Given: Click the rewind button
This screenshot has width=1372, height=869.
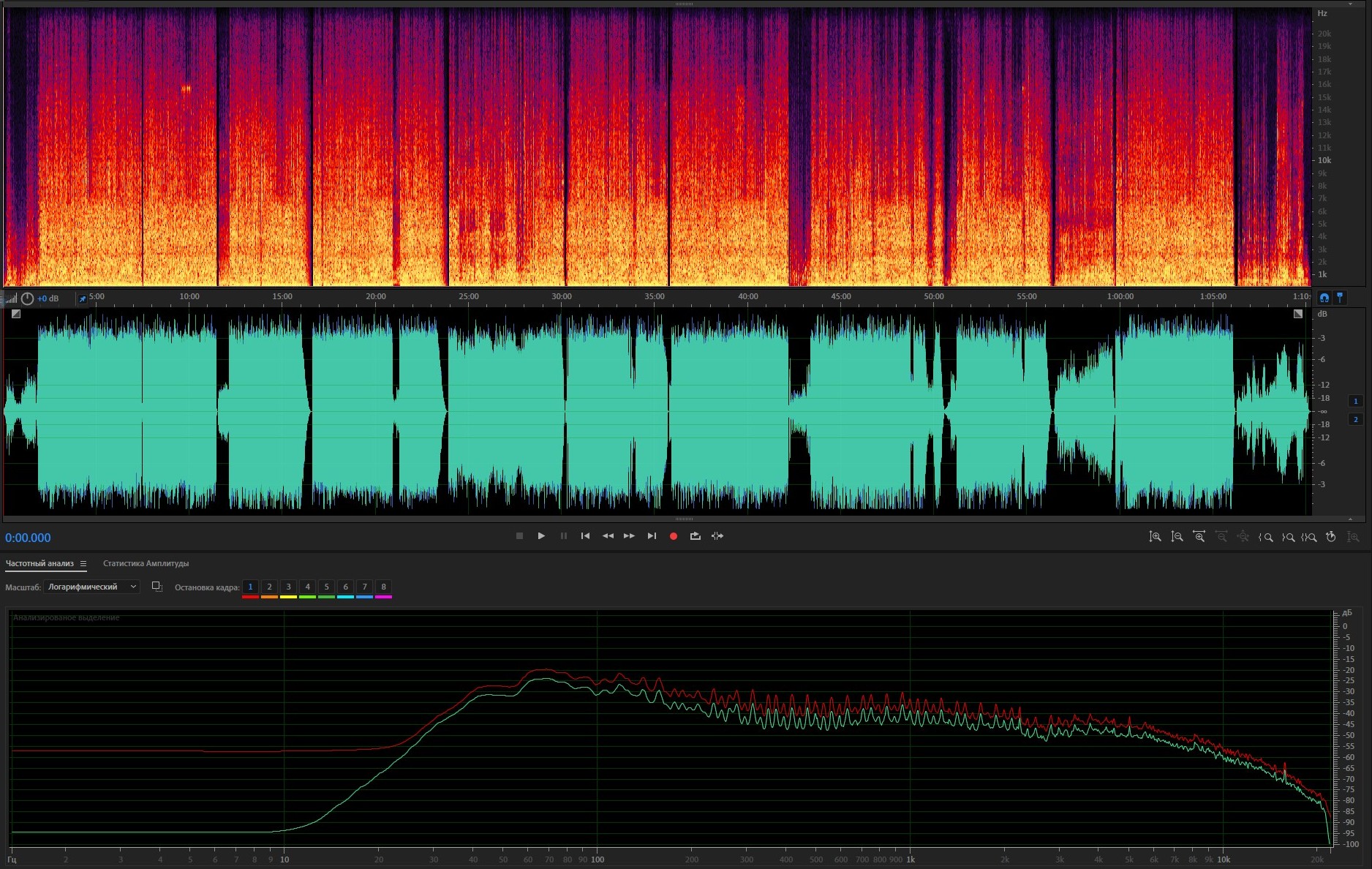Looking at the screenshot, I should point(607,536).
